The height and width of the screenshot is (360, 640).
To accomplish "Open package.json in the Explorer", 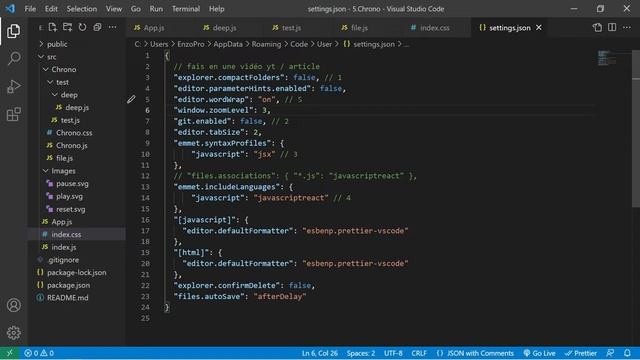I will (x=77, y=285).
